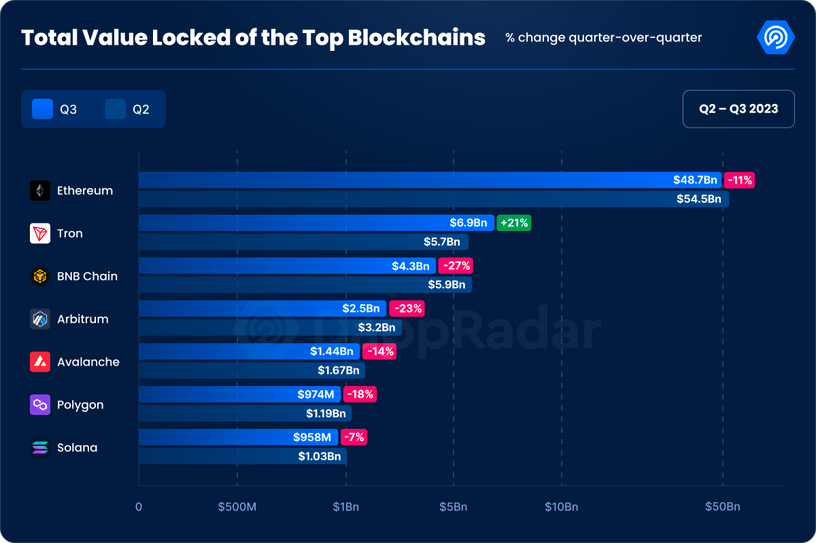Open the Q2 – Q3 2023 period selector
The width and height of the screenshot is (816, 543).
coord(738,108)
